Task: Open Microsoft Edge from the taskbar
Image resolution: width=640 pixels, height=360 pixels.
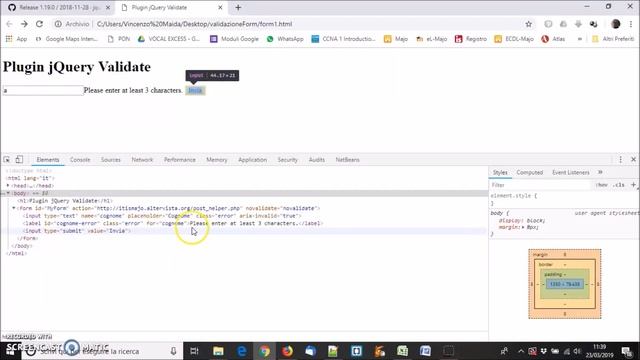Action: [241, 351]
